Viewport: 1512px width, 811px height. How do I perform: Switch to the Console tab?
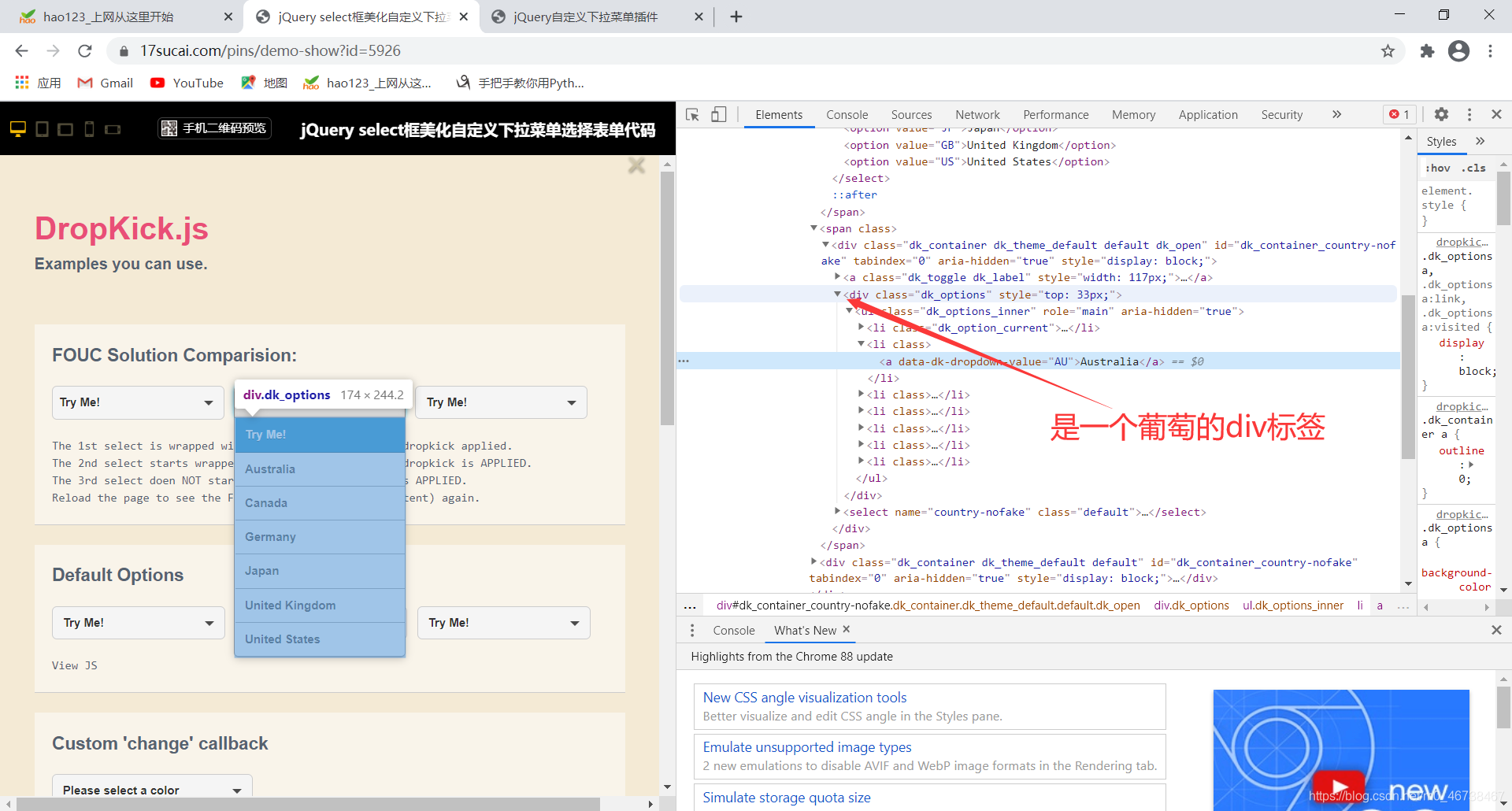pyautogui.click(x=847, y=115)
